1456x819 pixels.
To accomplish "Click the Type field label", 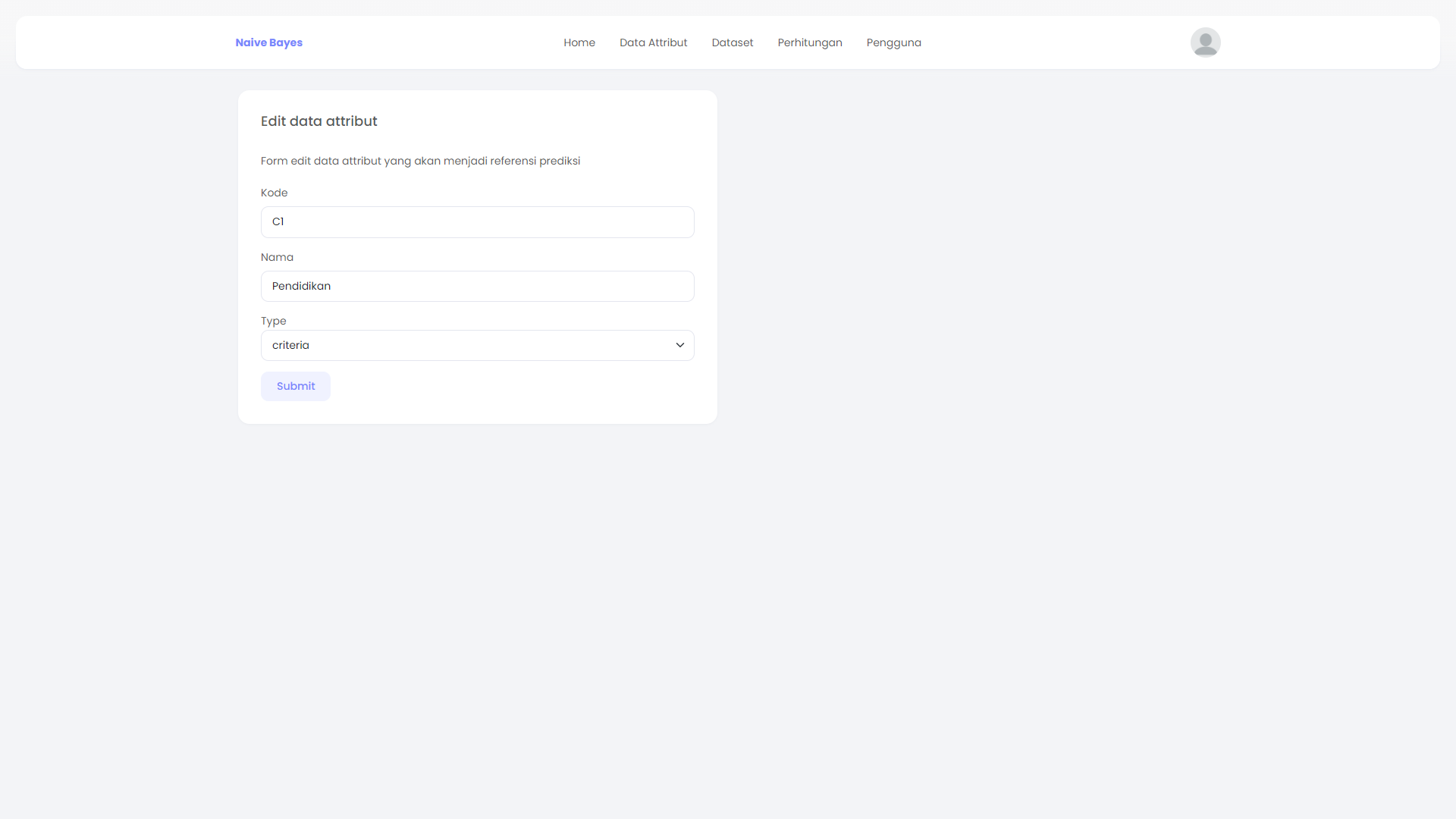I will (274, 321).
